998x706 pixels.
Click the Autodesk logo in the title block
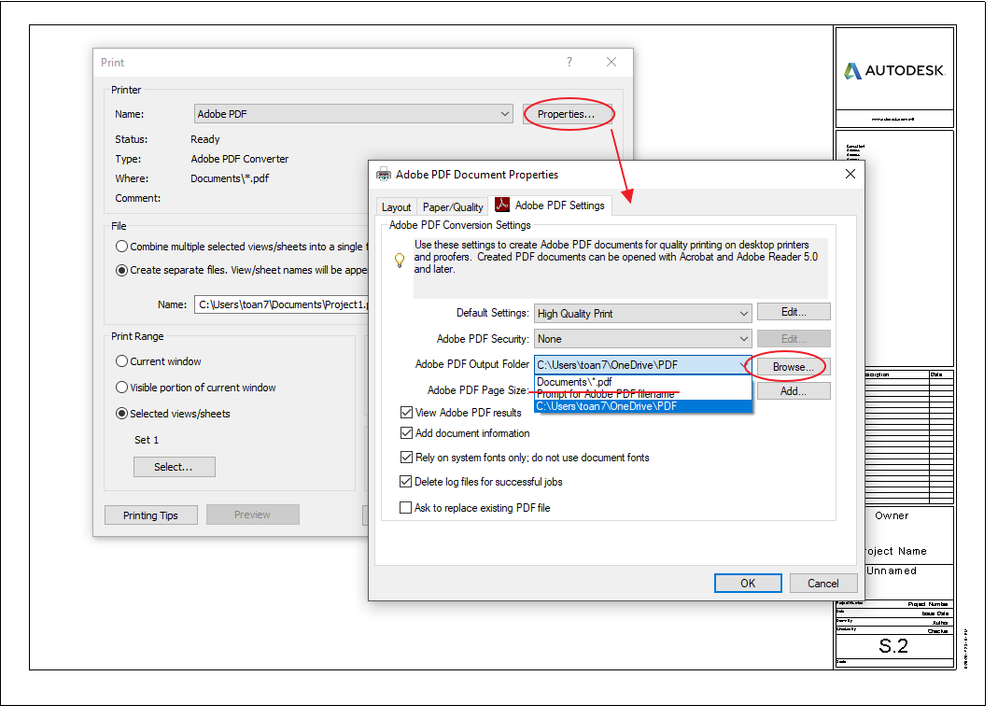click(x=894, y=71)
